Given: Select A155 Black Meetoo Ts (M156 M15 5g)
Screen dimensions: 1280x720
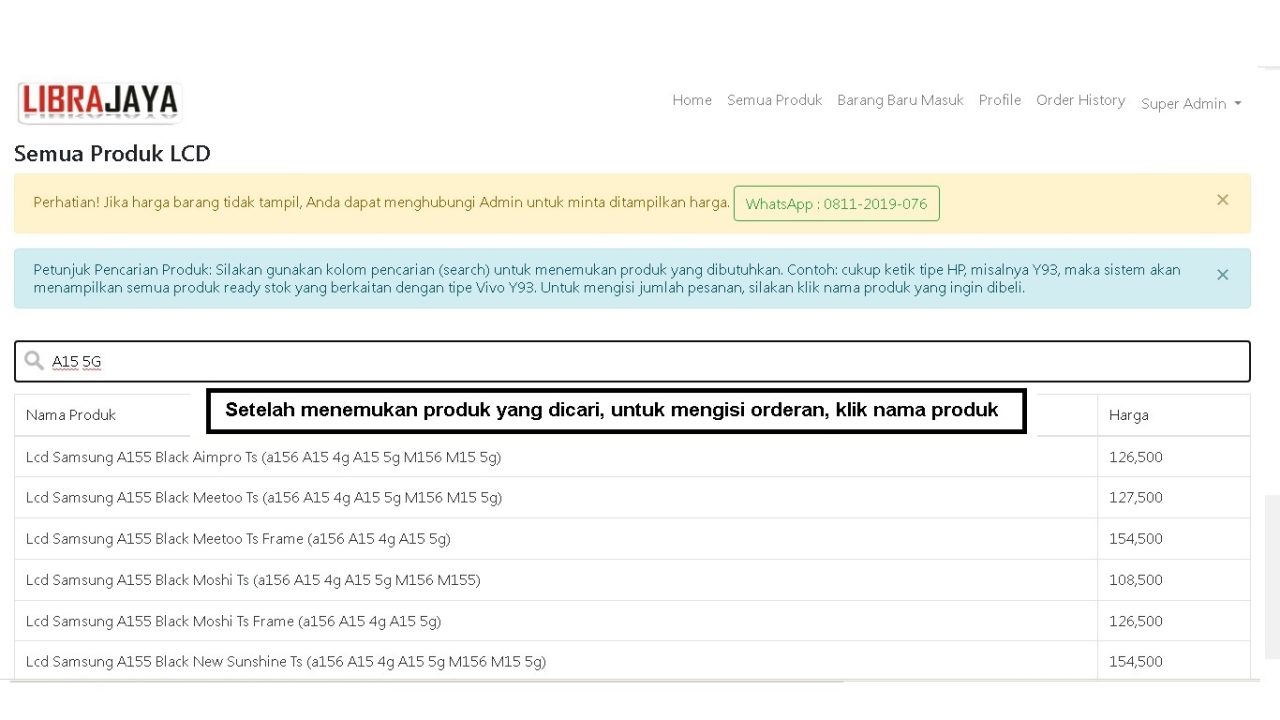Looking at the screenshot, I should pos(264,497).
